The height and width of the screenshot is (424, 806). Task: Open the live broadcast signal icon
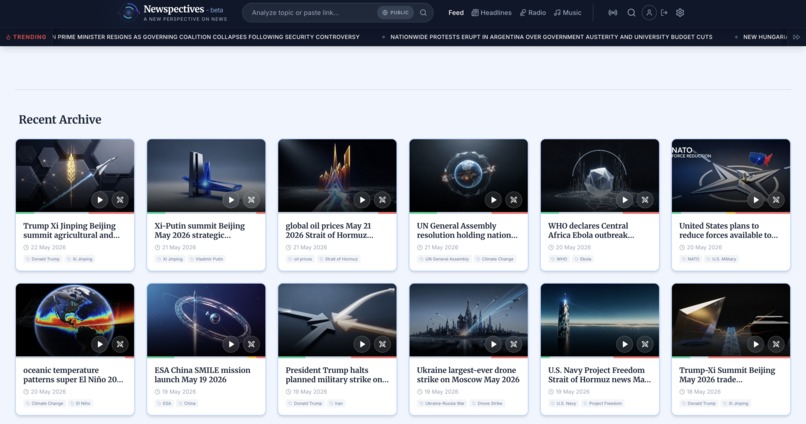tap(613, 13)
